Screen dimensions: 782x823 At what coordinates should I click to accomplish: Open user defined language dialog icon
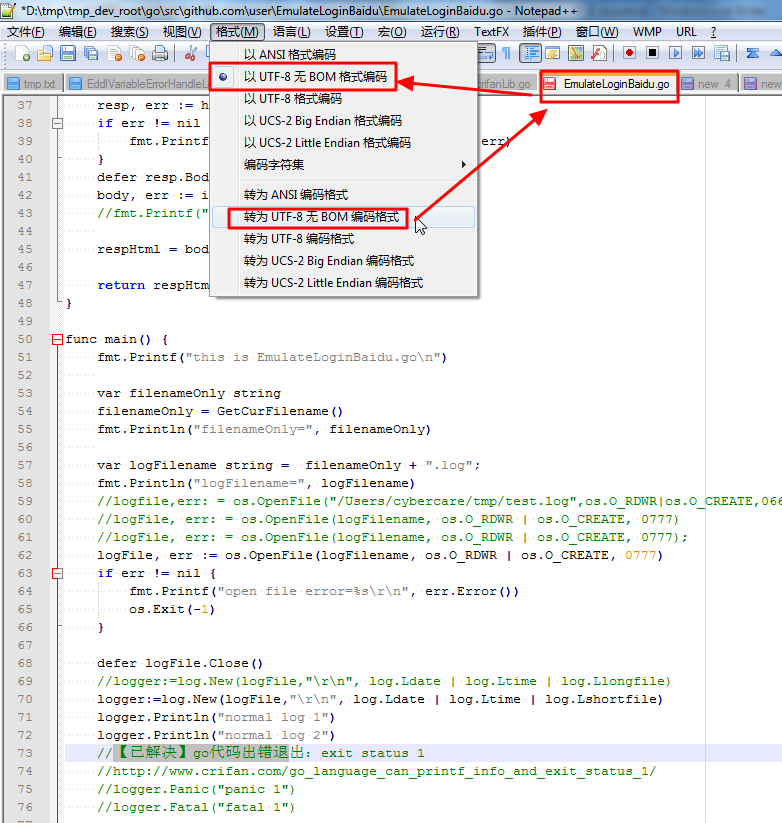click(553, 53)
